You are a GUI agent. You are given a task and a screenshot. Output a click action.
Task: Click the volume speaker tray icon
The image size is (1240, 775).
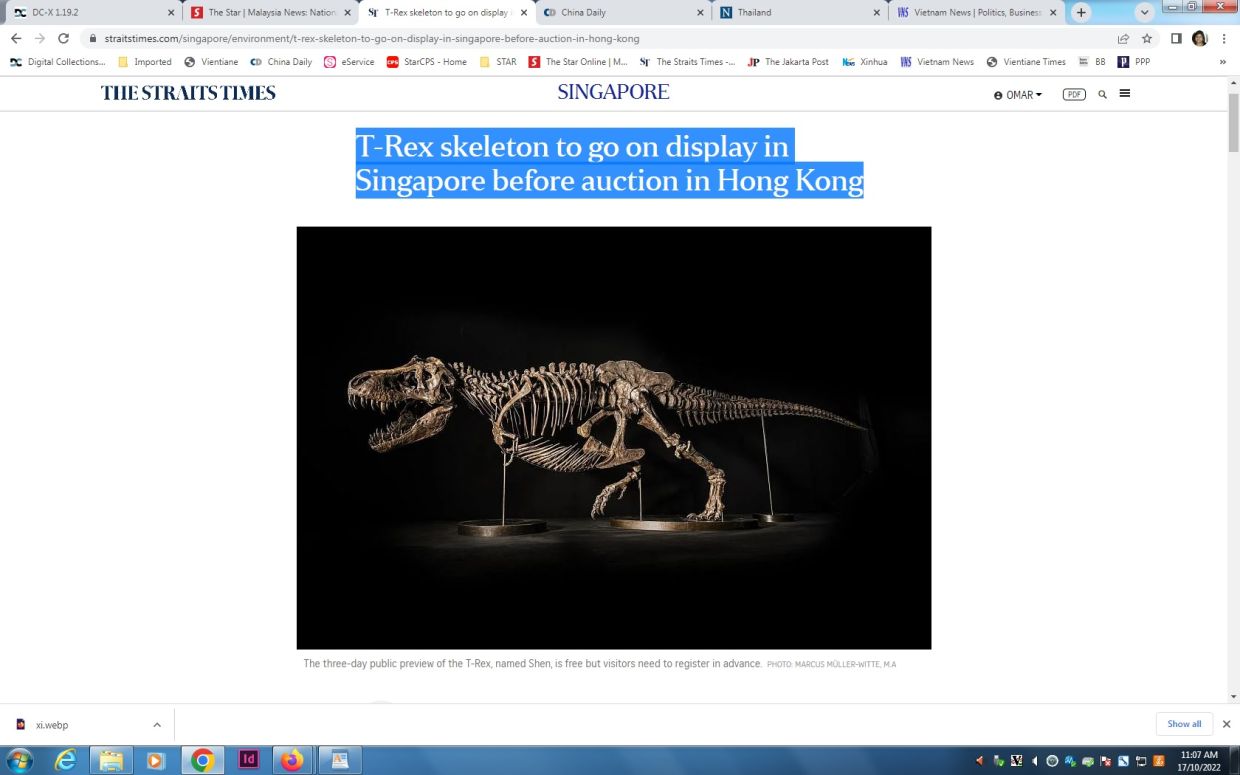click(1036, 761)
